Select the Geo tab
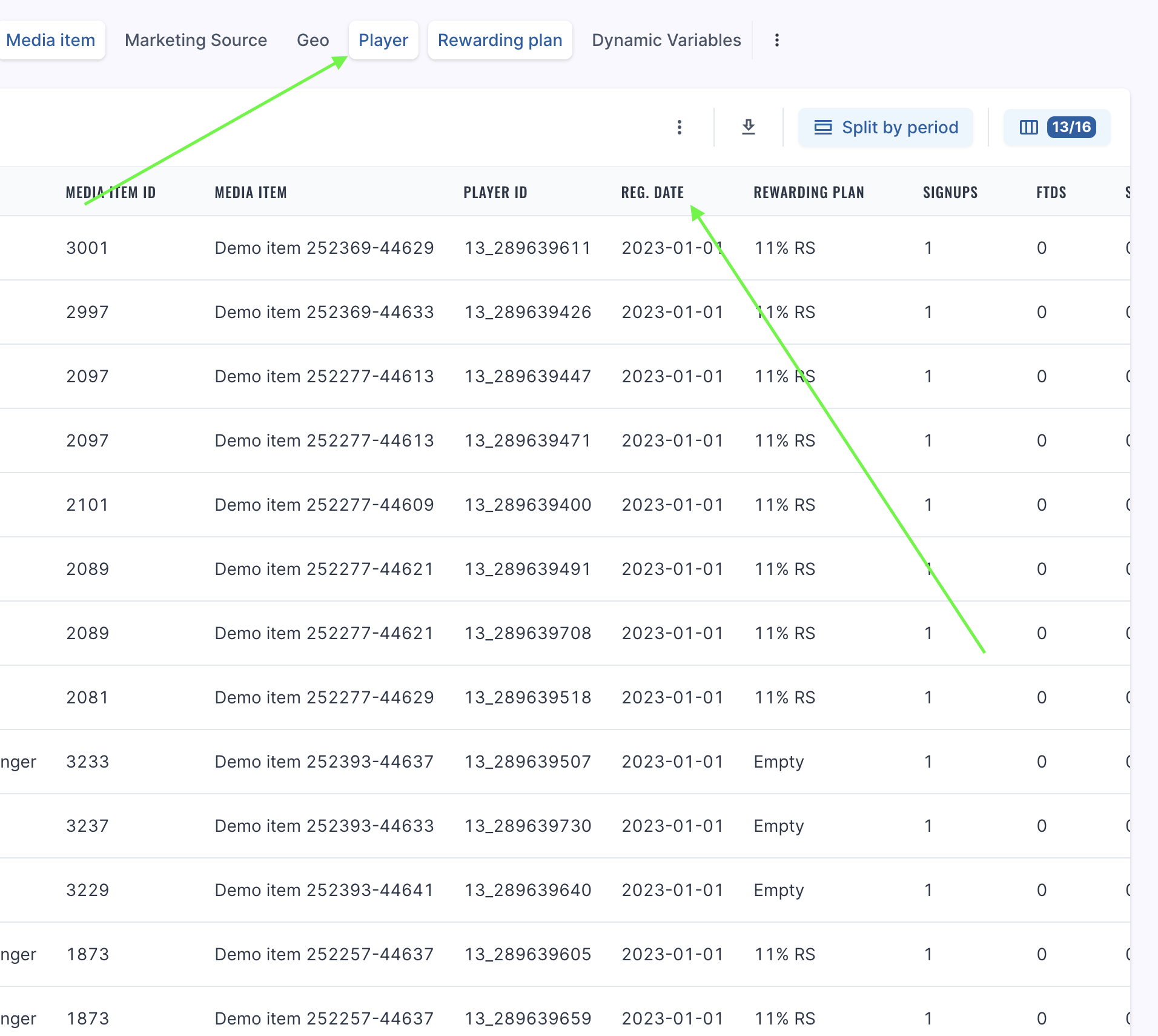The height and width of the screenshot is (1036, 1158). coord(313,40)
